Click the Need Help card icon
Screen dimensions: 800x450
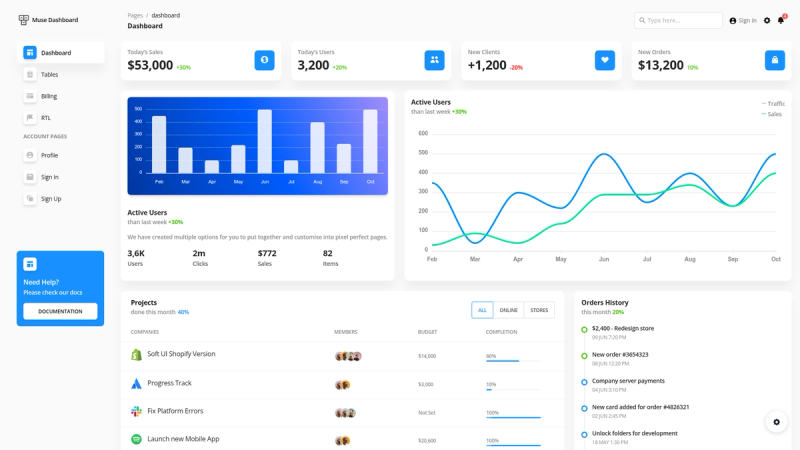click(30, 264)
